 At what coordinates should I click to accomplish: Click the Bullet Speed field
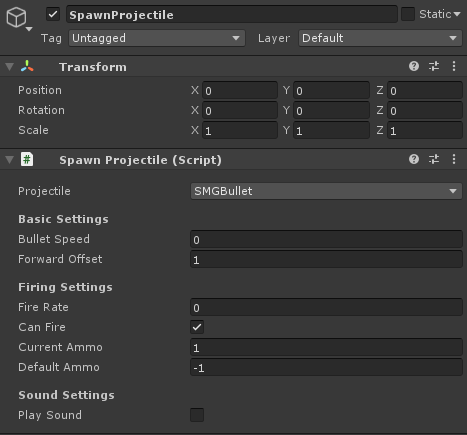326,239
